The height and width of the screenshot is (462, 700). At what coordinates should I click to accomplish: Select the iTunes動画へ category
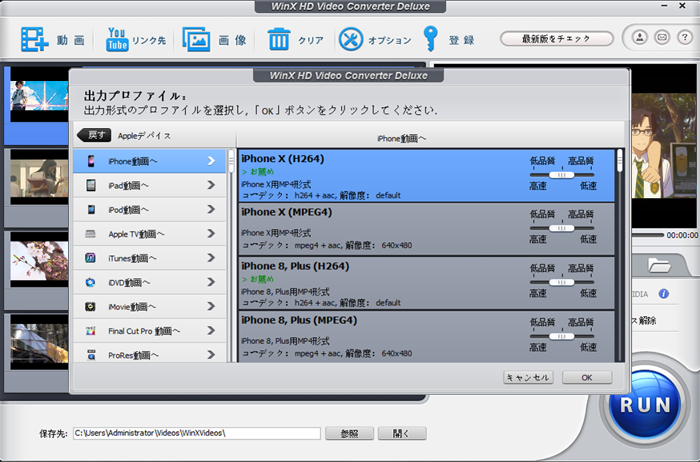click(x=150, y=258)
